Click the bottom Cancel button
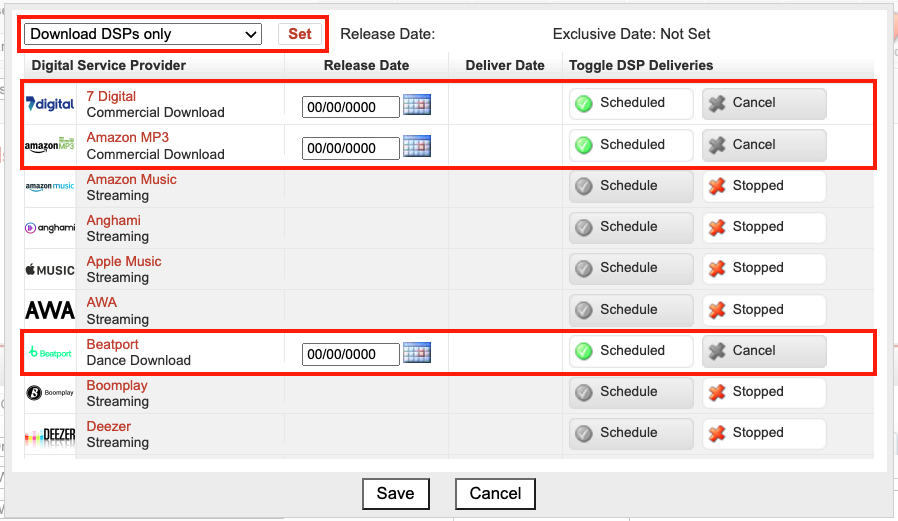Screen dimensions: 898x521 point(495,494)
